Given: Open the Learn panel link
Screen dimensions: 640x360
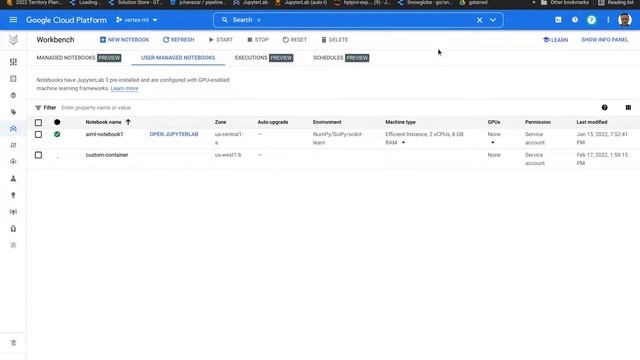Looking at the screenshot, I should click(556, 40).
